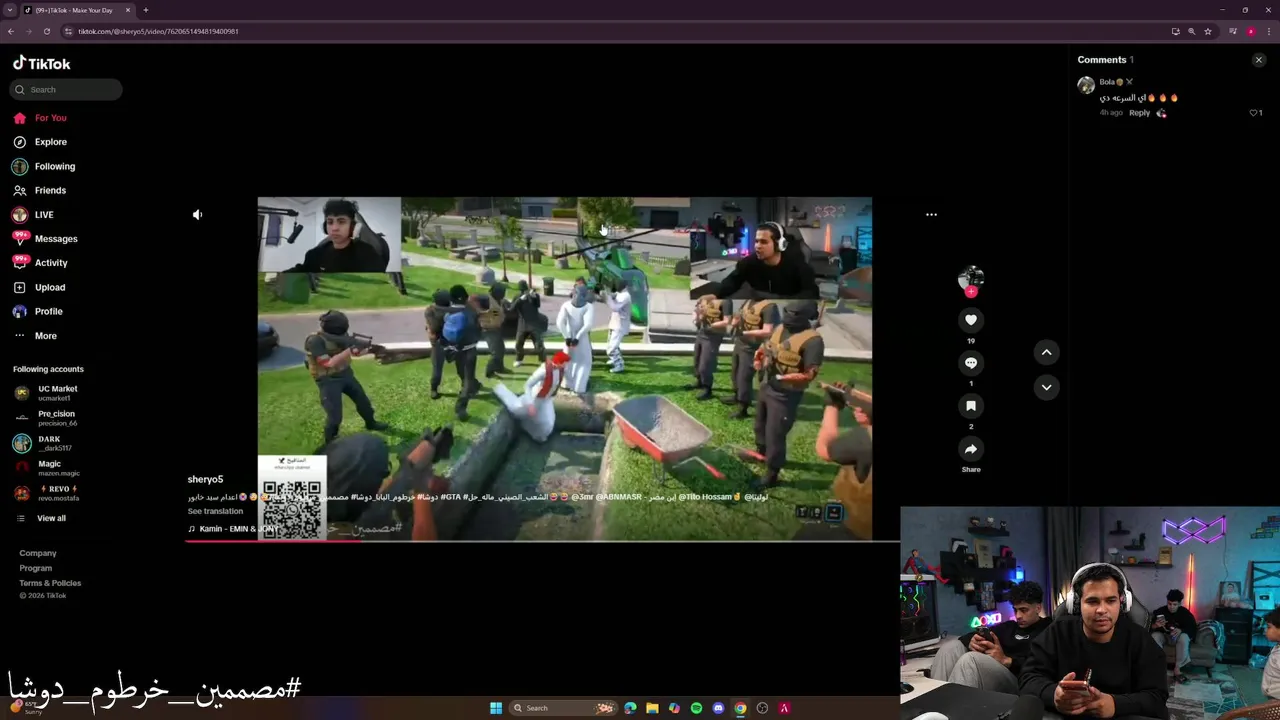Open the media control toolbar icon
The height and width of the screenshot is (720, 1280).
click(1232, 31)
